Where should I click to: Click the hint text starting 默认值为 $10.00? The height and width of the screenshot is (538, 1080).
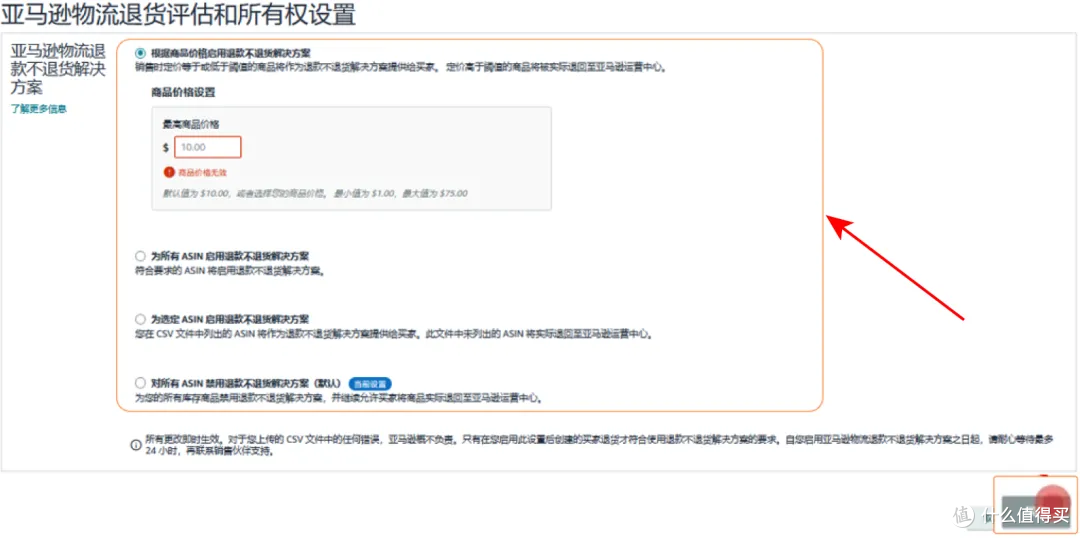tap(315, 194)
